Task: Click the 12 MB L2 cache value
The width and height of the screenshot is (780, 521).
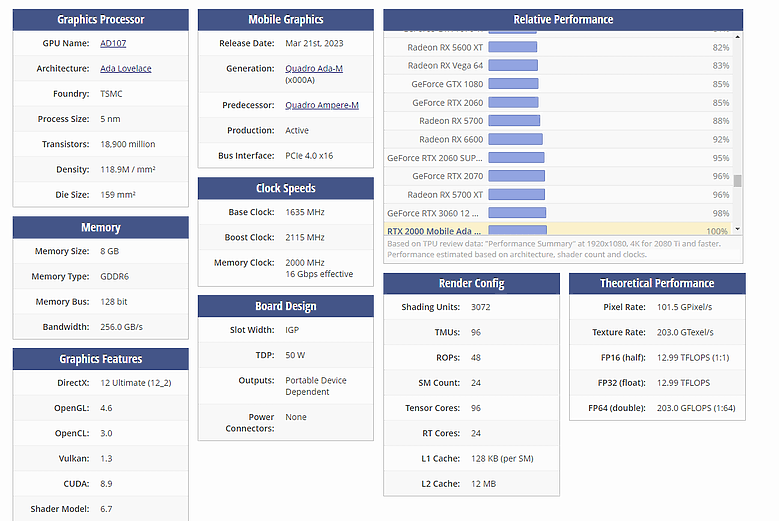Action: point(483,484)
